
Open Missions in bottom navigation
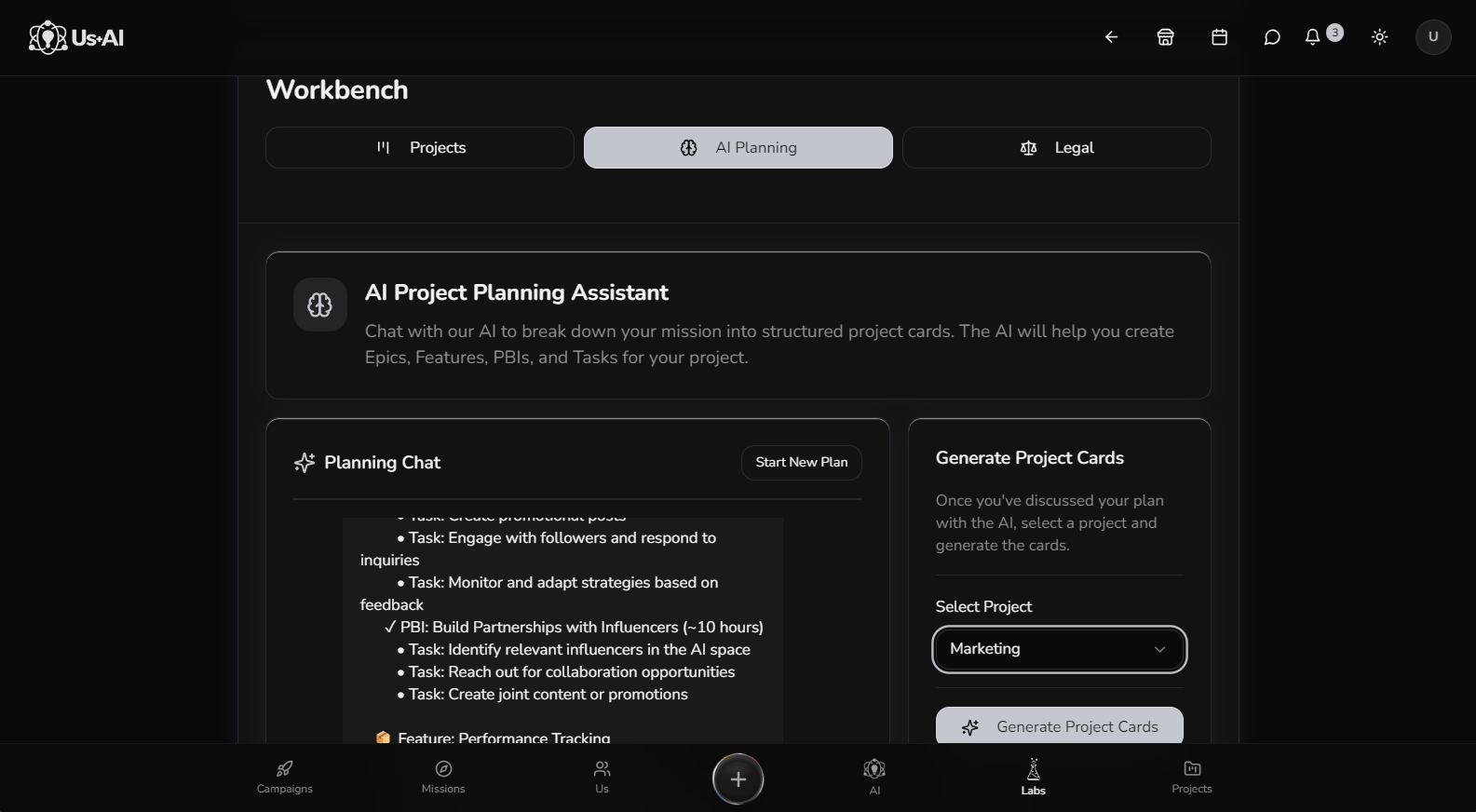click(x=443, y=777)
